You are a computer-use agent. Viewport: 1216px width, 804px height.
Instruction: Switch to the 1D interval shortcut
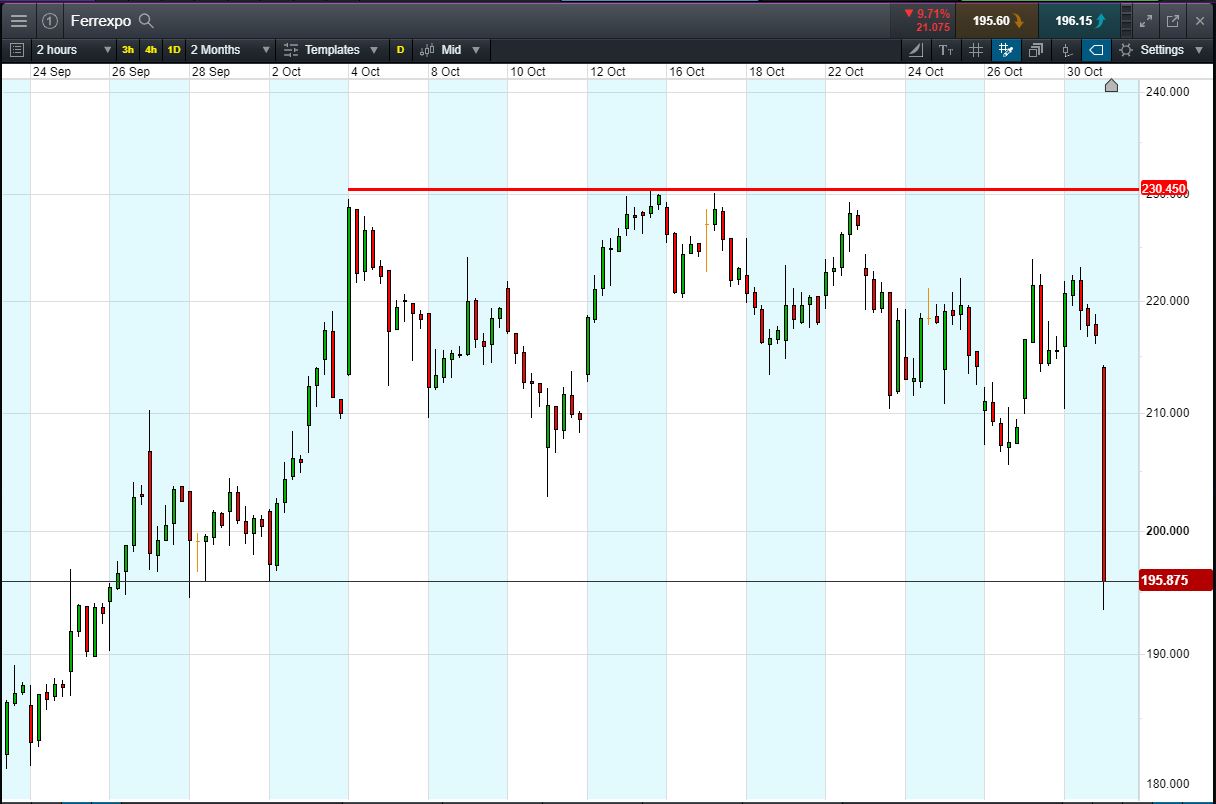174,50
